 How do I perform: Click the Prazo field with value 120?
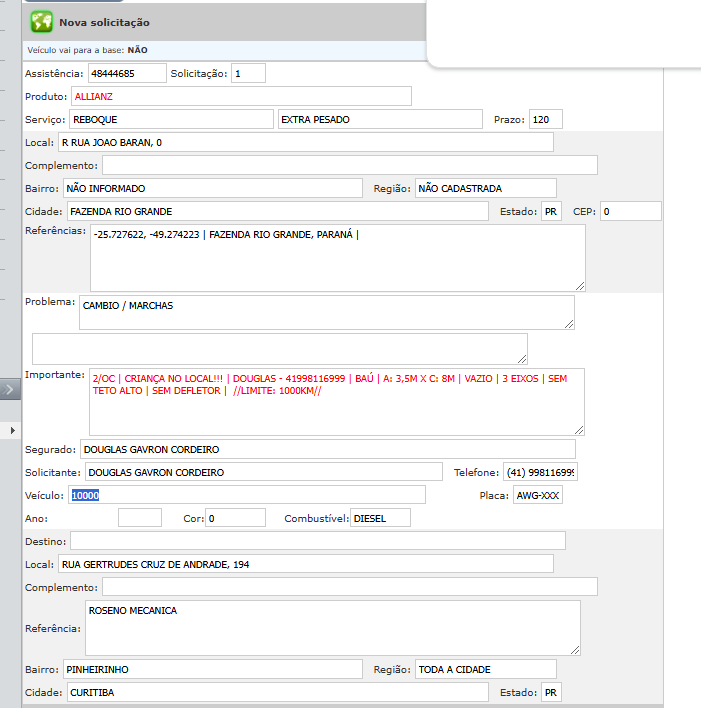point(546,119)
